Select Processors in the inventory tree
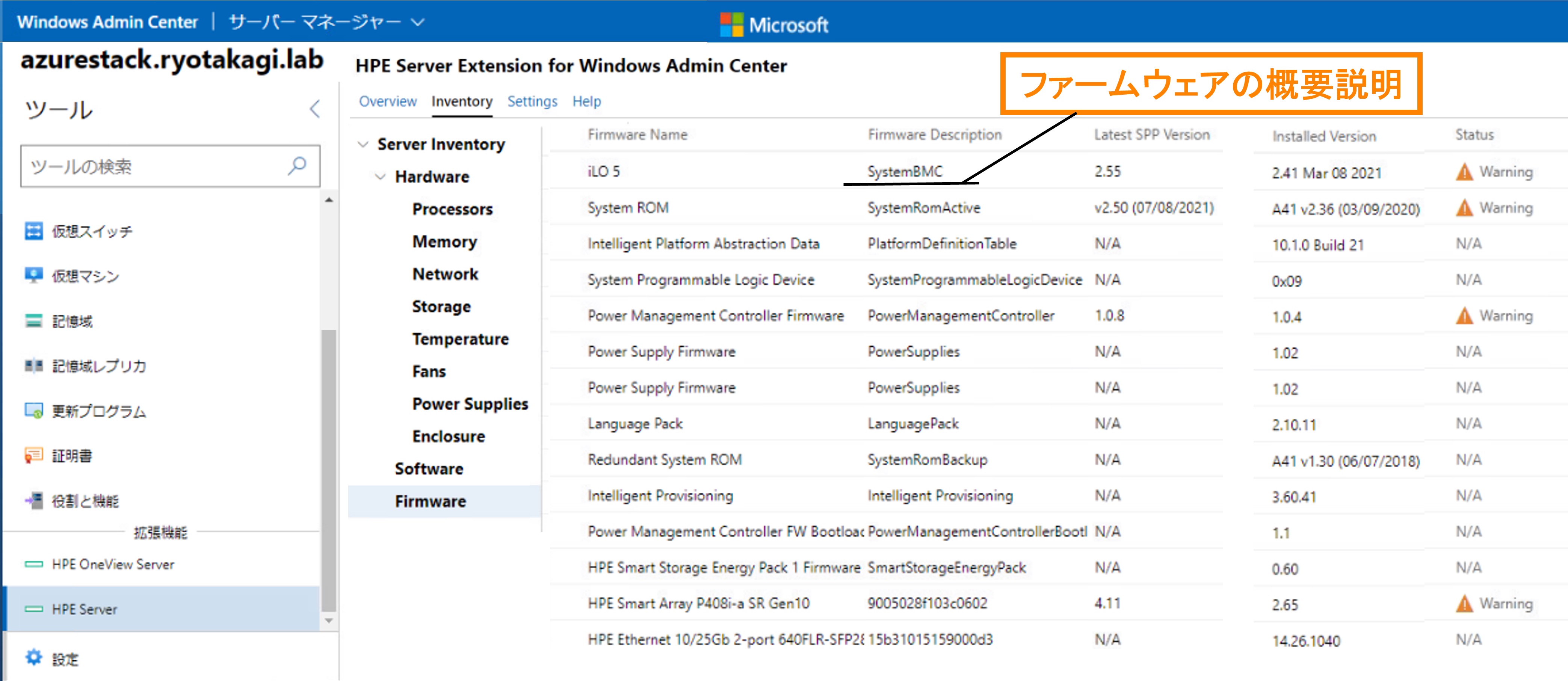 pos(452,209)
